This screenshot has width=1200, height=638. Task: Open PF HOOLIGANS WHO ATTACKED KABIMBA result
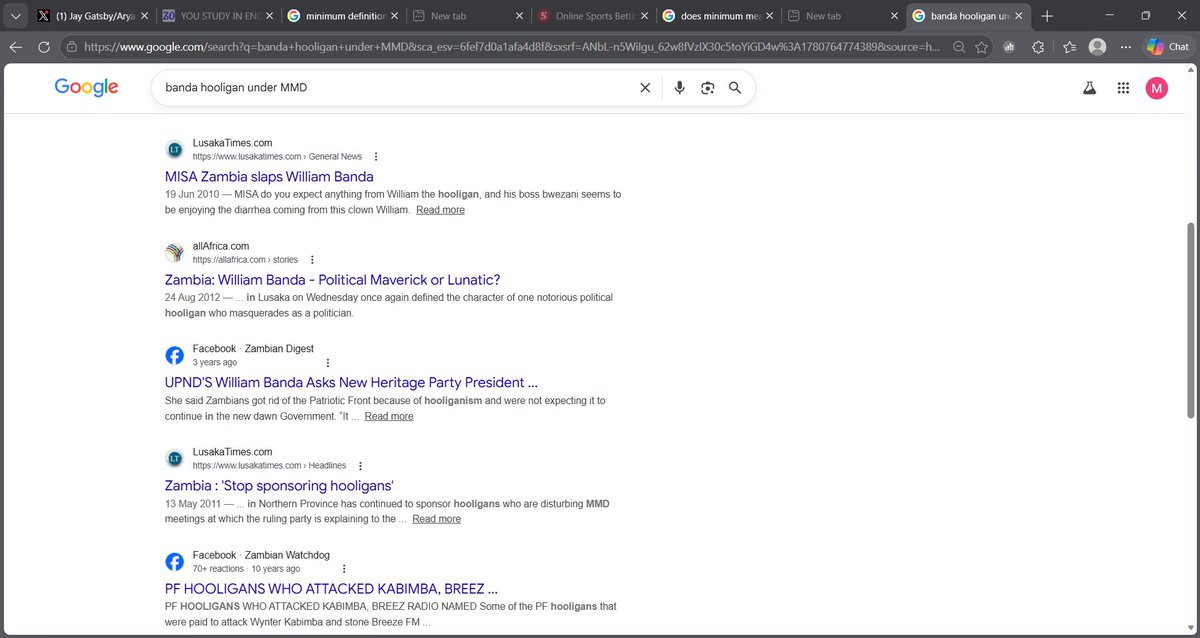tap(331, 588)
